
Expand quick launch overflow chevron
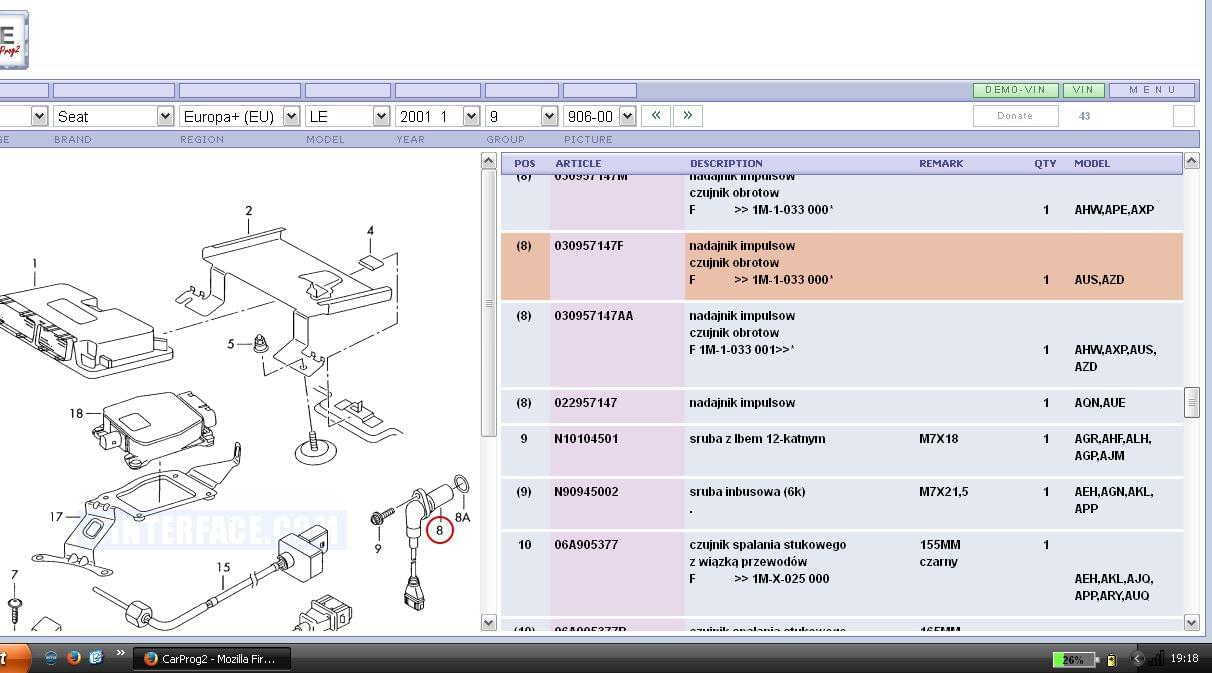coord(121,655)
